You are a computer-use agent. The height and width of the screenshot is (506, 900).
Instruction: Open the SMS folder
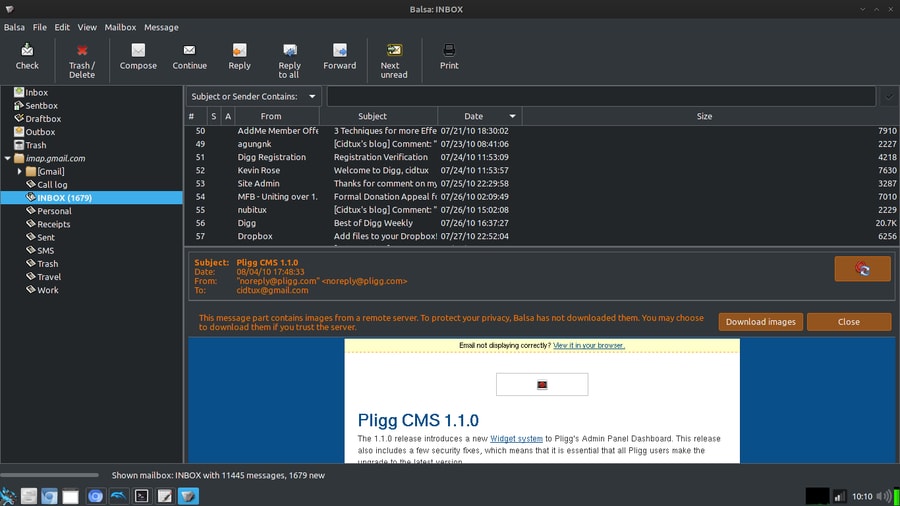pyautogui.click(x=45, y=251)
